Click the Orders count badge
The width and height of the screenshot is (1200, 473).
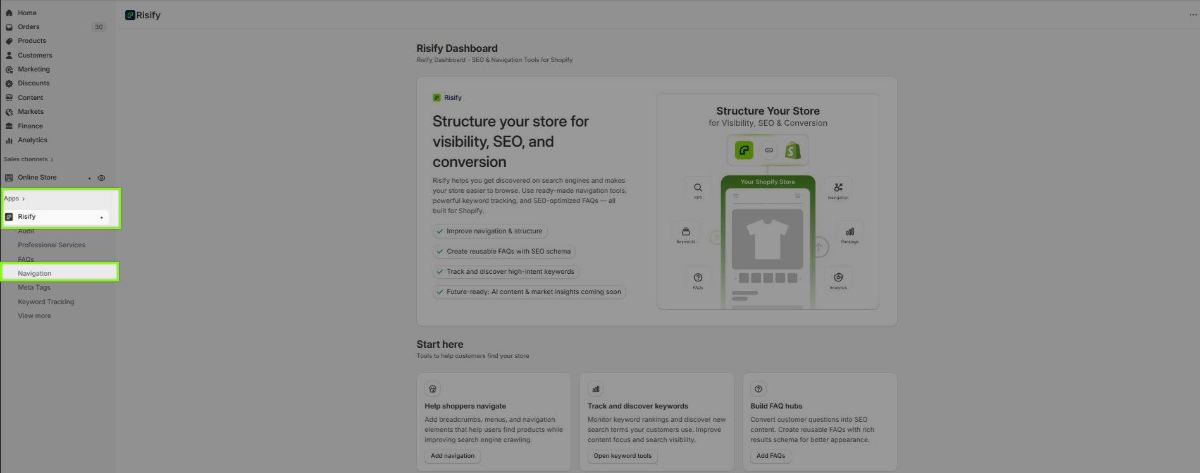(x=98, y=27)
